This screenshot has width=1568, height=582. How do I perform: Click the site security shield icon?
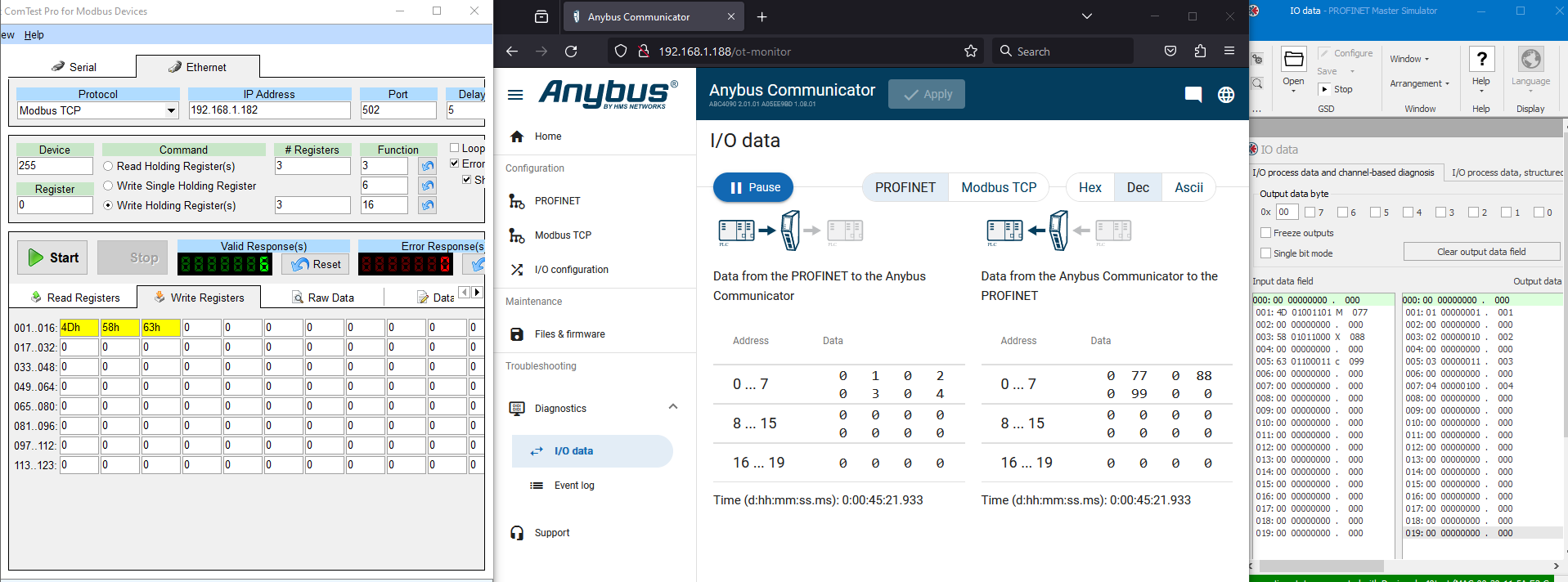(621, 51)
